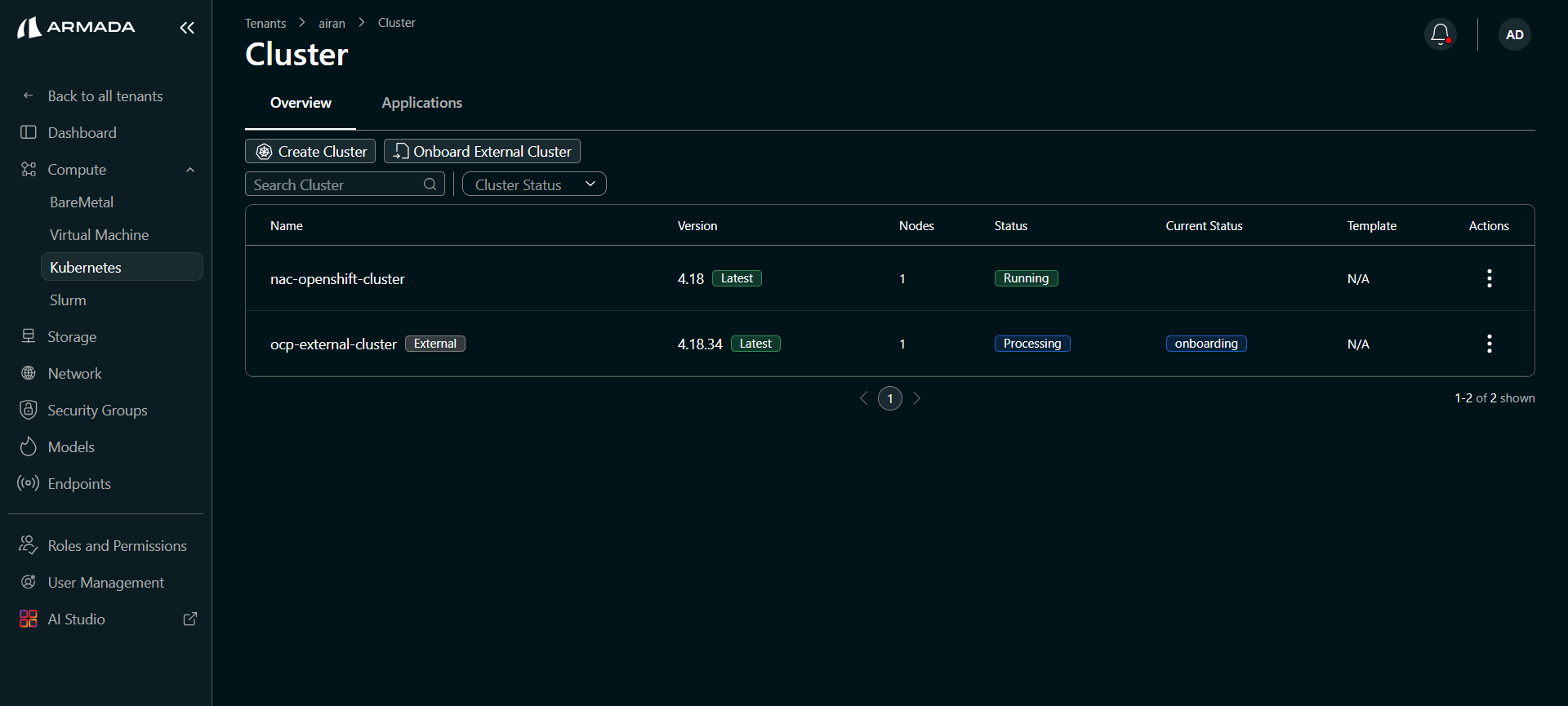Viewport: 1568px width, 706px height.
Task: Go to previous page arrow
Action: click(x=864, y=398)
